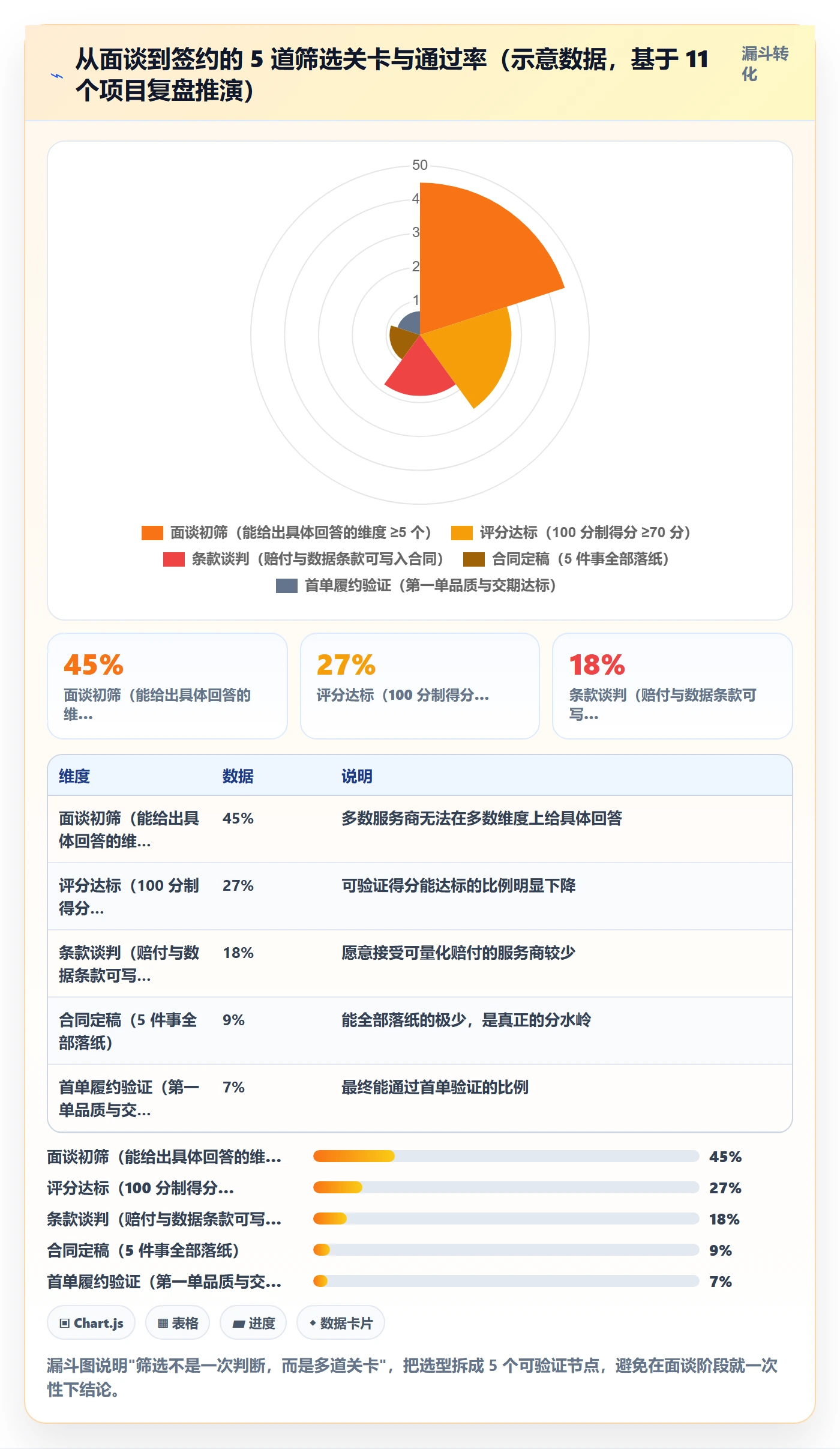
Task: Select table cell 多数服务商无法在多数维度上给具体回答
Action: (x=482, y=818)
